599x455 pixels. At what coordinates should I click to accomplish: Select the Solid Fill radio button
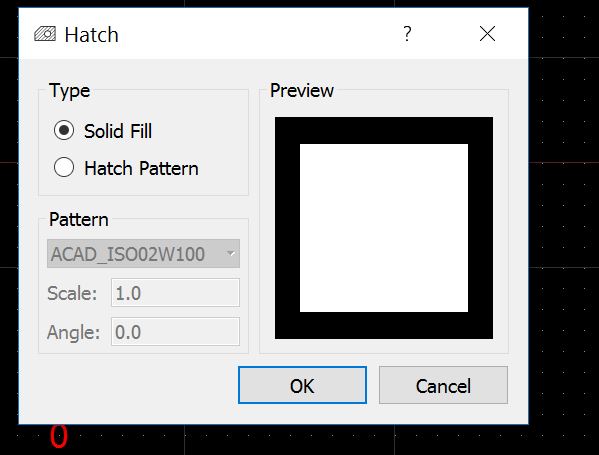pos(64,130)
